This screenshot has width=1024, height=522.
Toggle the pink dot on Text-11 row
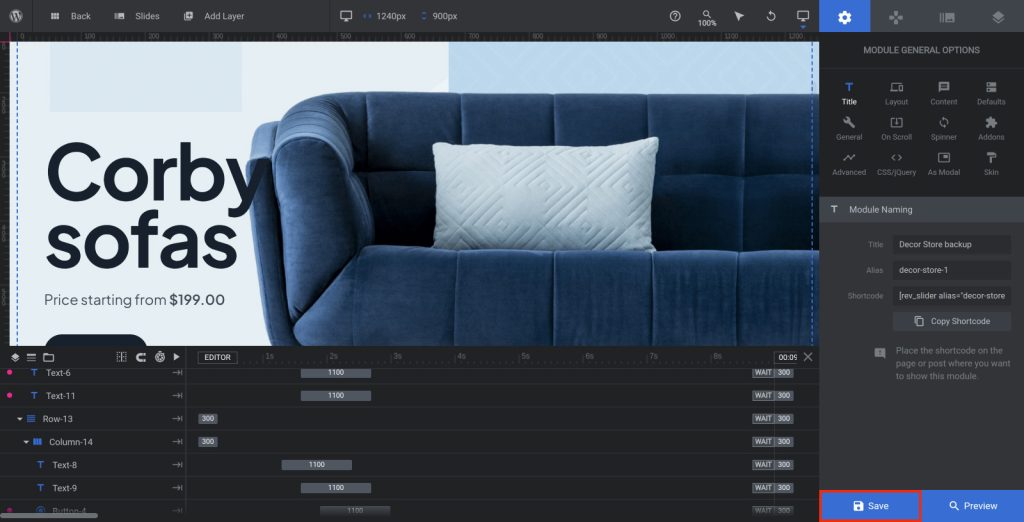[9, 395]
